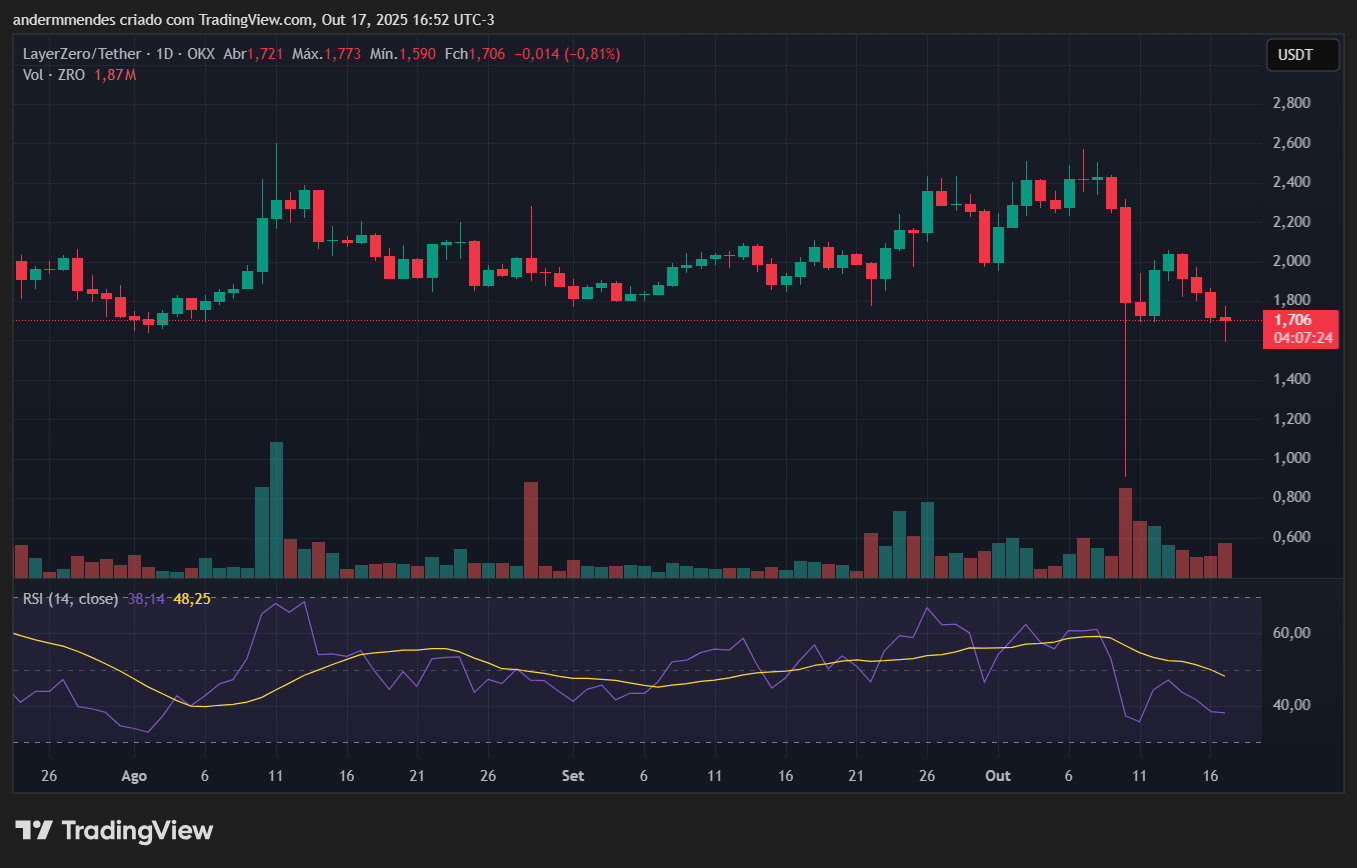Screen dimensions: 1357x868
Task: Click the 04:07:24 candle countdown timer
Action: point(1301,338)
